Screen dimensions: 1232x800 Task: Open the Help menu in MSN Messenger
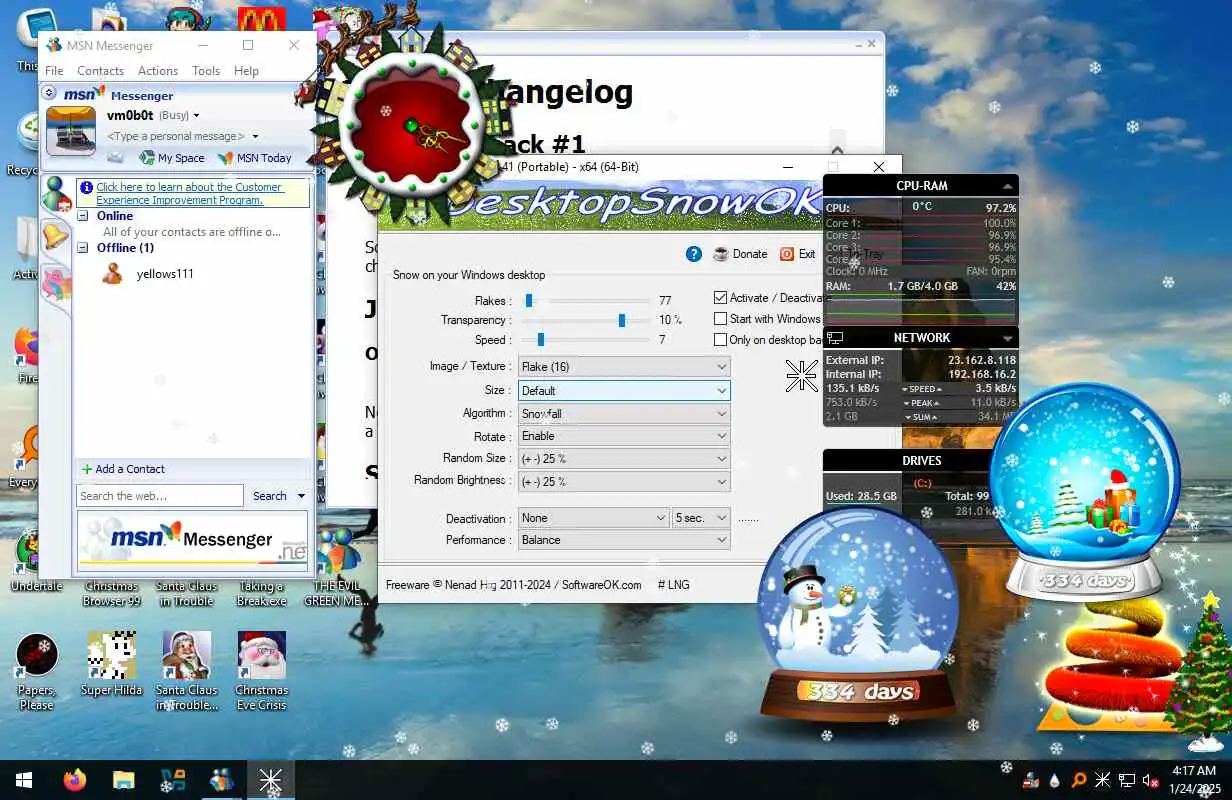246,71
